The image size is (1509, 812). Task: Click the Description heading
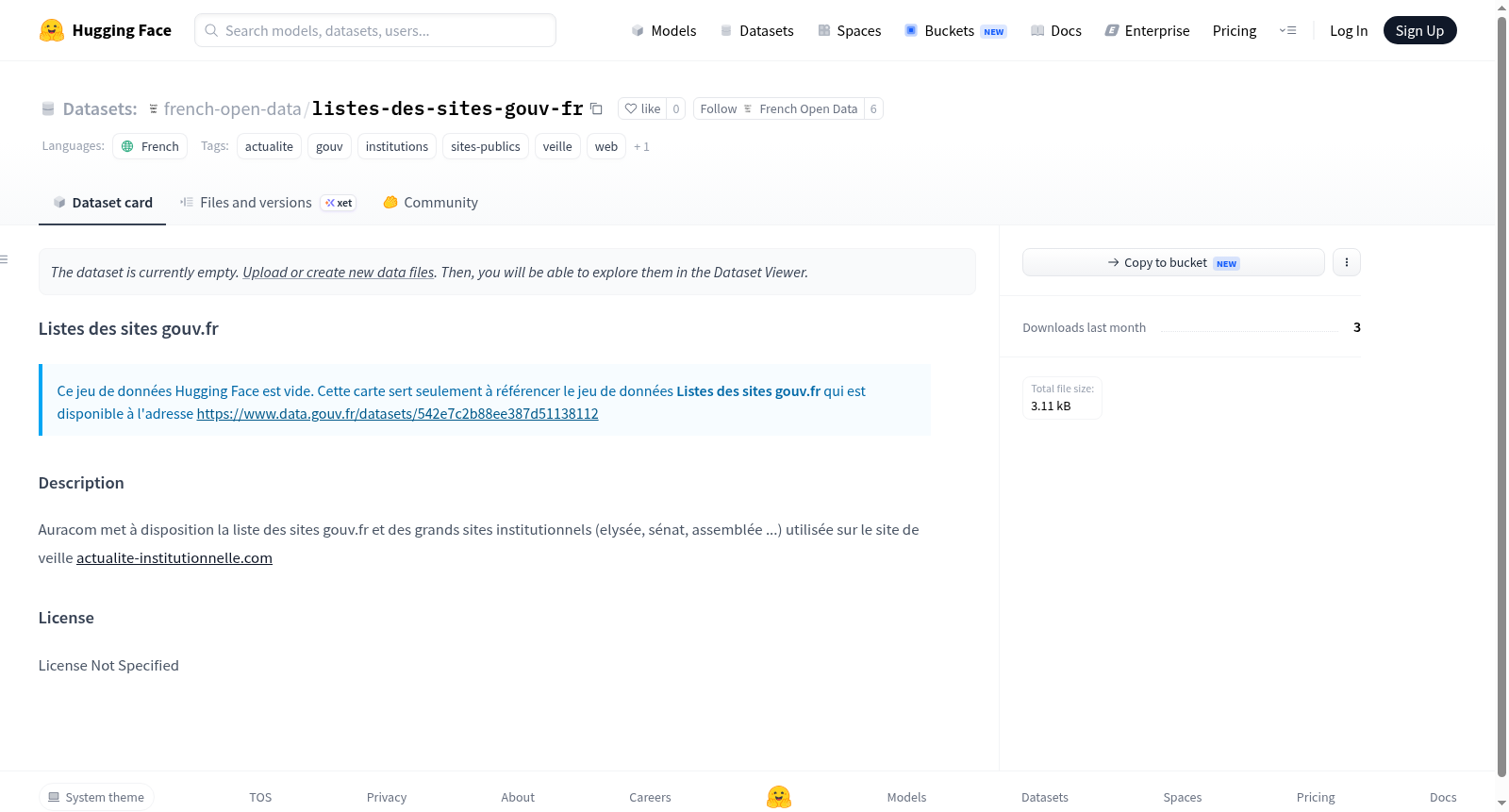(x=81, y=483)
